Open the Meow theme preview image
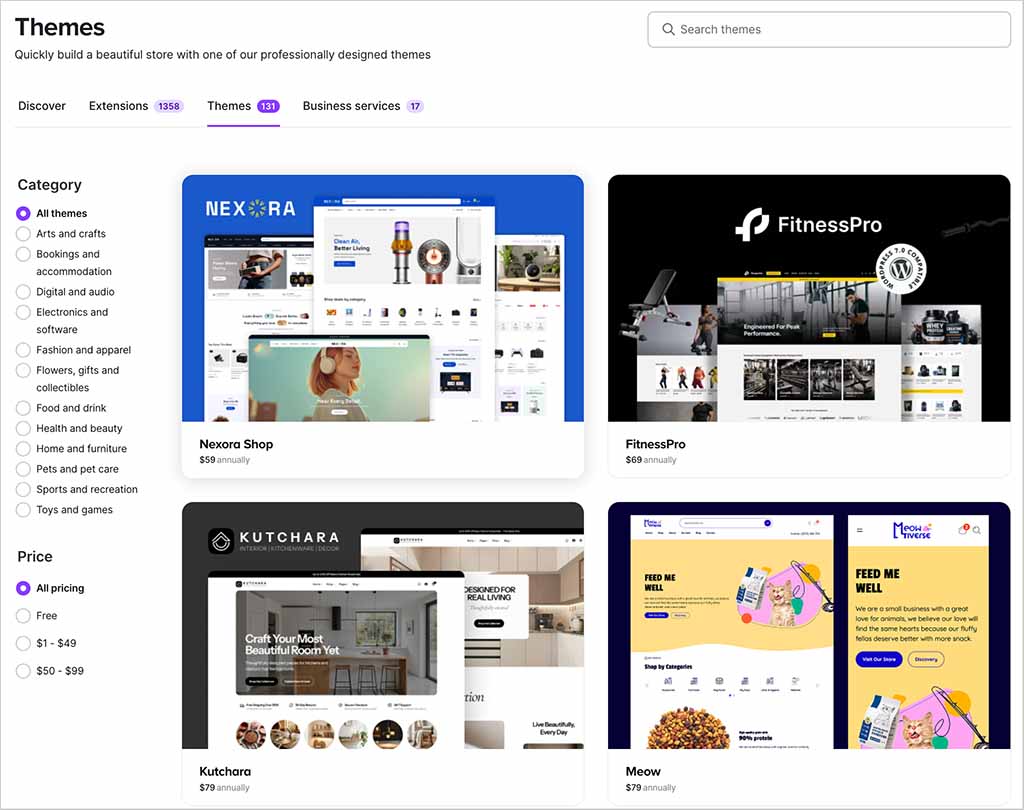1024x810 pixels. pyautogui.click(x=809, y=626)
